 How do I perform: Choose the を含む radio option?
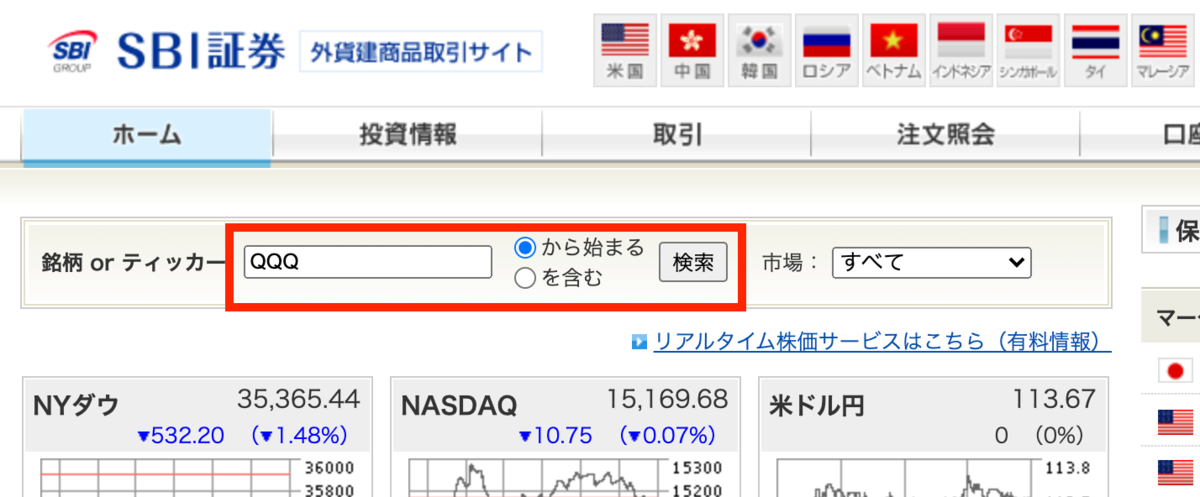pyautogui.click(x=525, y=279)
